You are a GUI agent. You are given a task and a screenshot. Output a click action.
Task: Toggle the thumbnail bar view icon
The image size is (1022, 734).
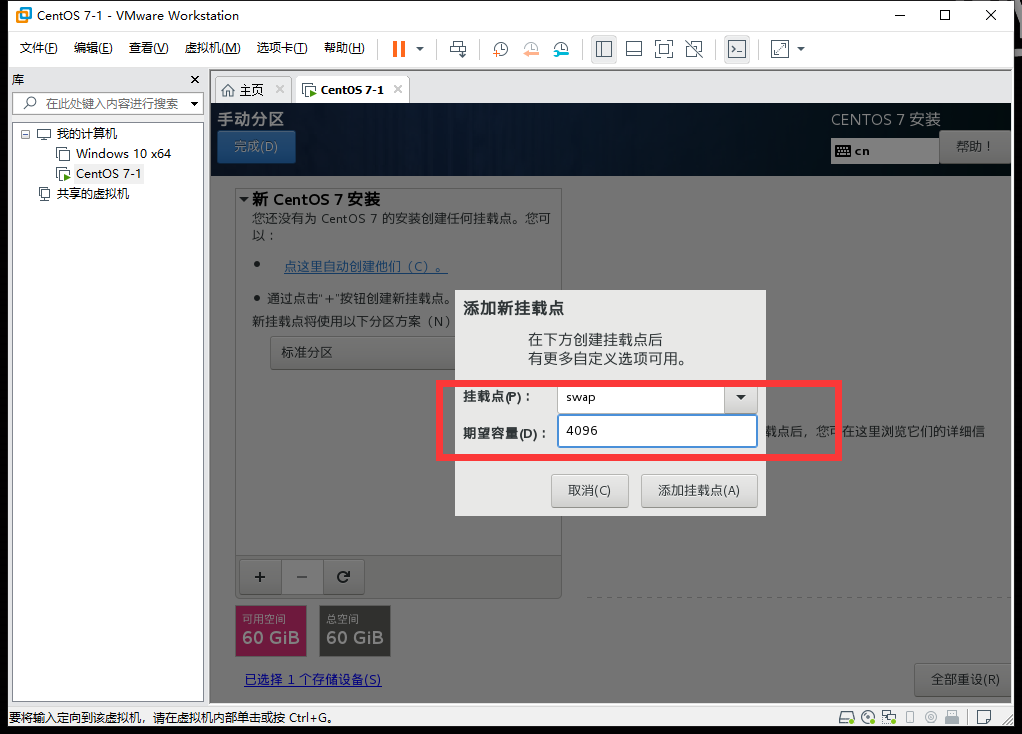point(634,49)
